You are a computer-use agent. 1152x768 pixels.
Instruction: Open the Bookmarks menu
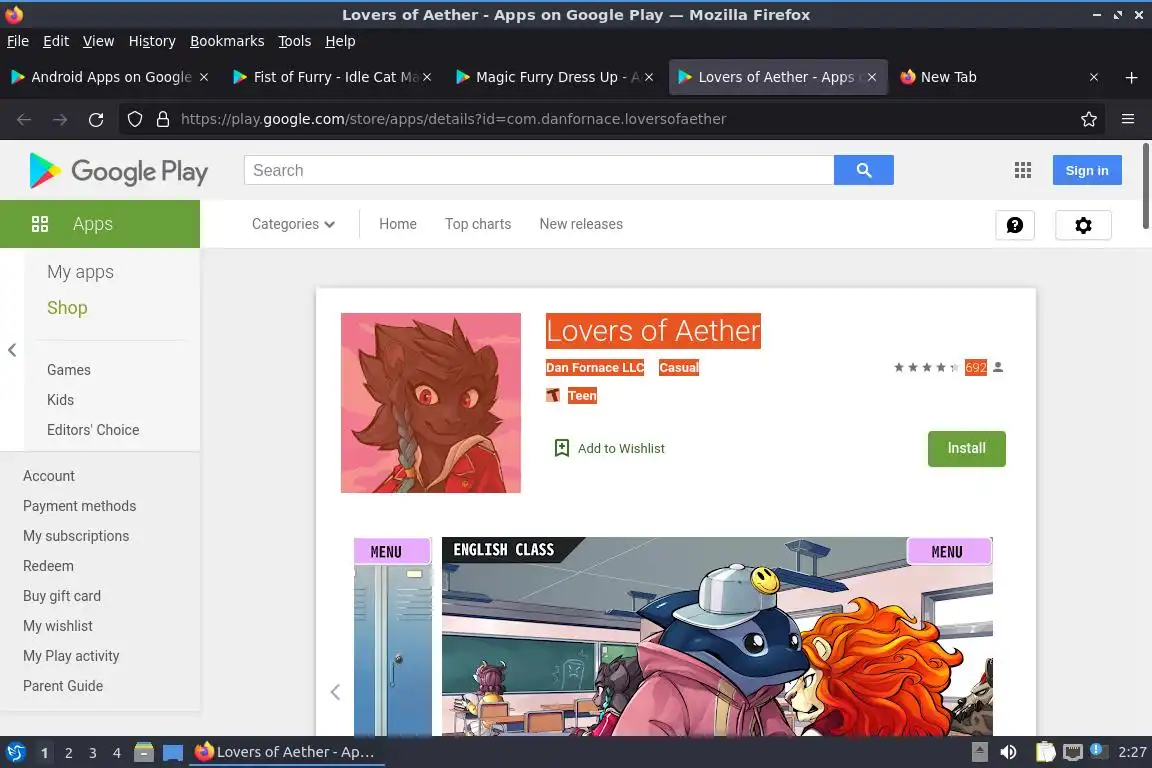click(x=227, y=41)
